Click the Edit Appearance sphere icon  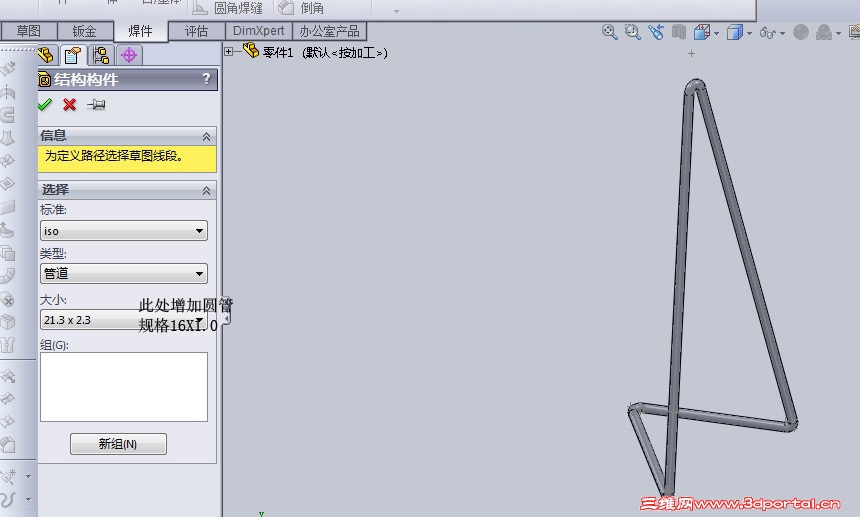pos(801,32)
